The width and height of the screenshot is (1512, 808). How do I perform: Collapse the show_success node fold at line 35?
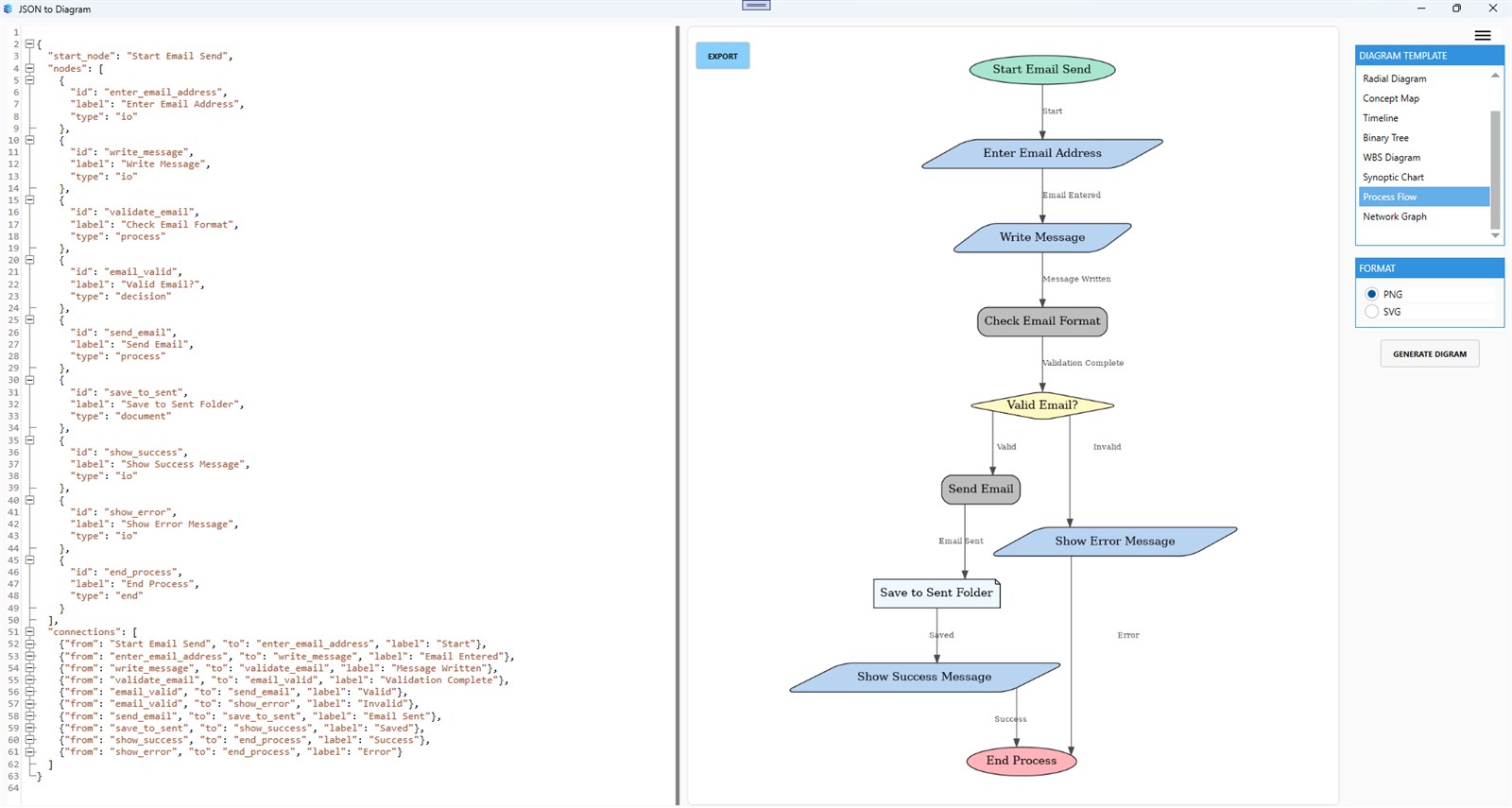tap(29, 440)
